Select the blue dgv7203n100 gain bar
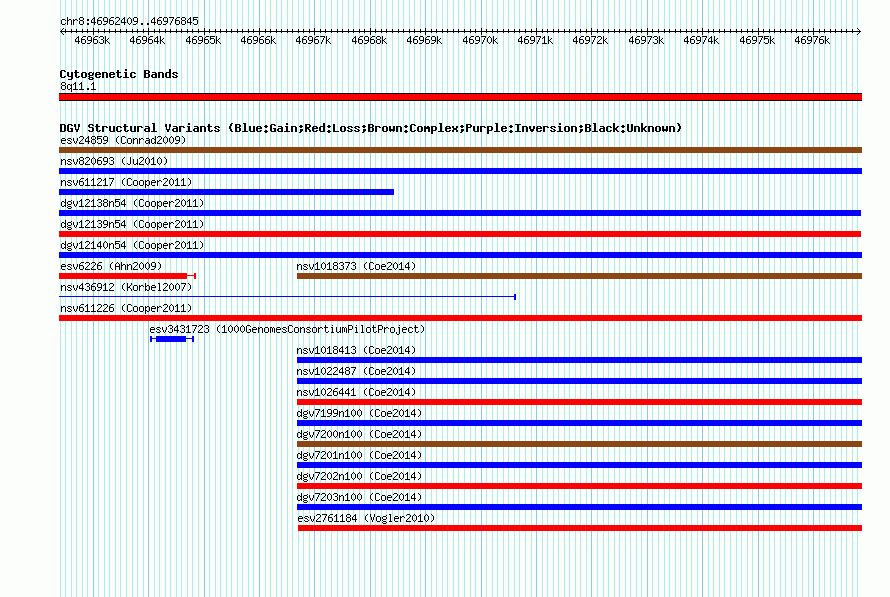Viewport: 890px width, 597px height. [580, 507]
